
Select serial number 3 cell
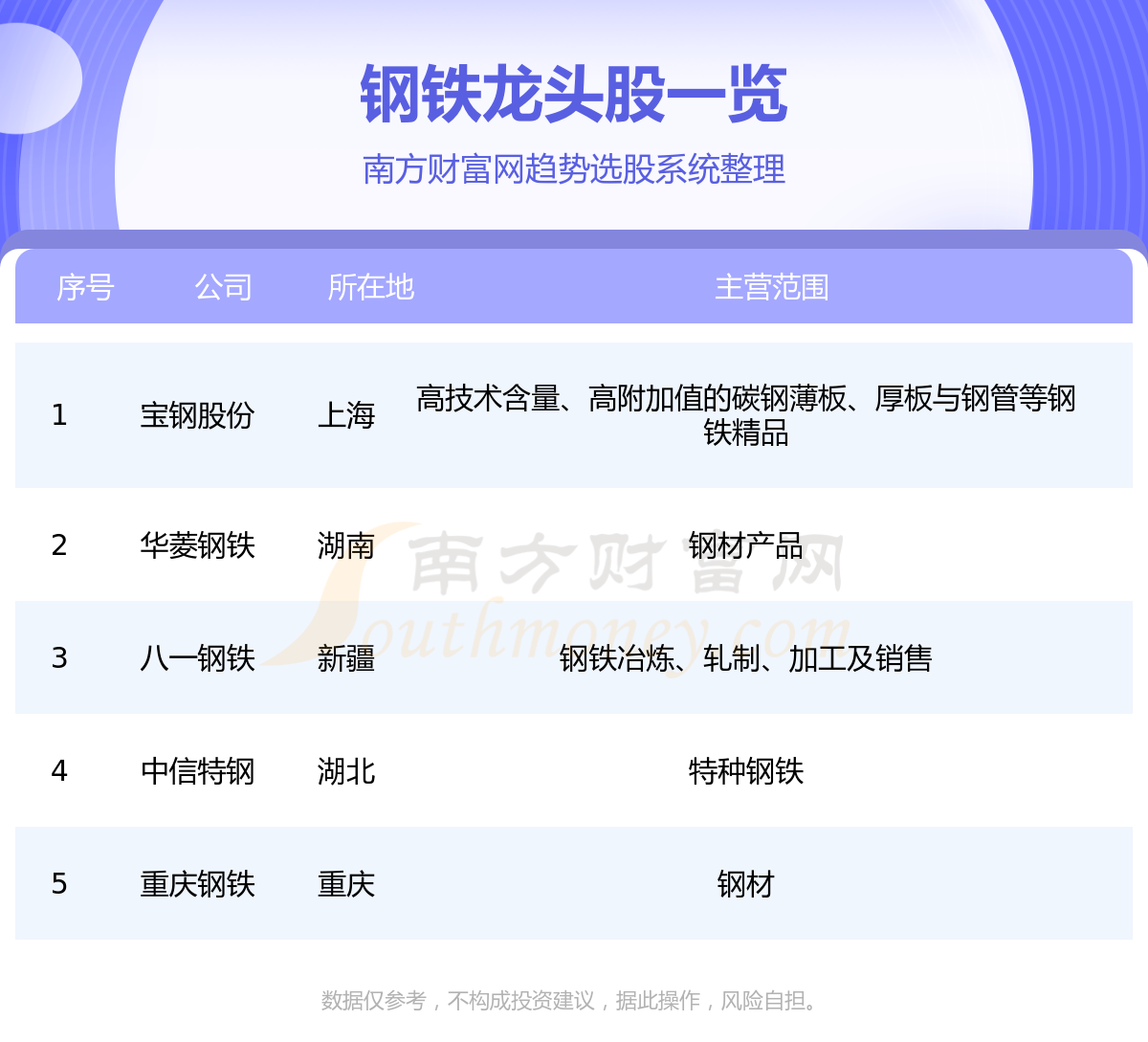point(59,658)
